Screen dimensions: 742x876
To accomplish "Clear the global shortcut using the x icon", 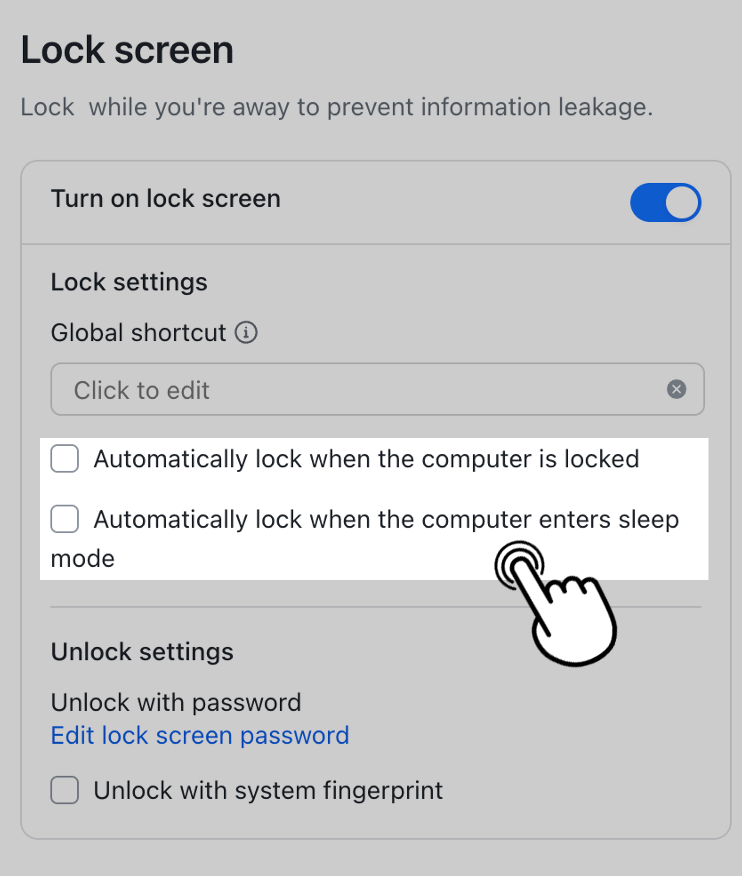I will pos(677,389).
